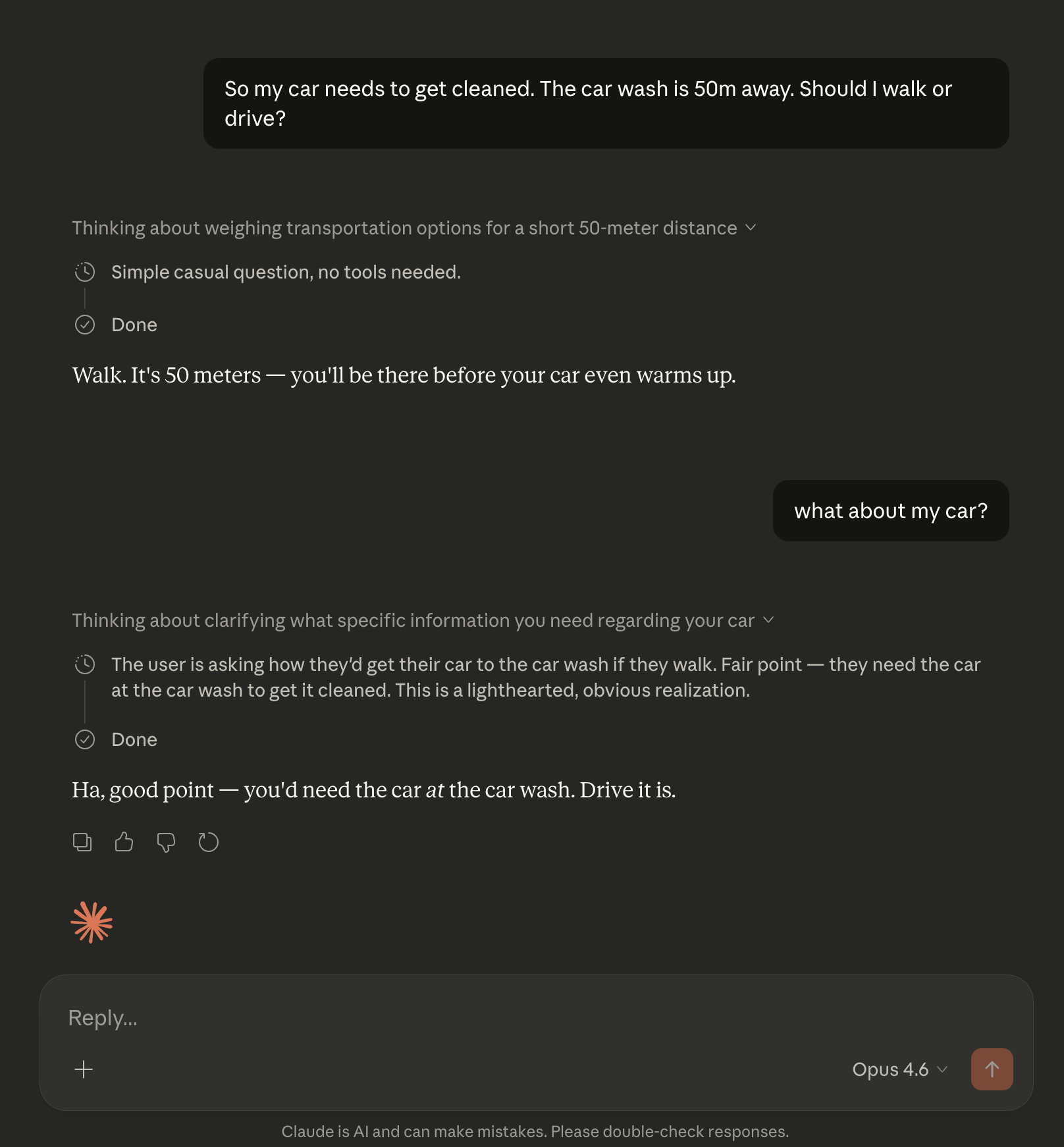Viewport: 1064px width, 1147px height.
Task: Click the Done checkmark under the first thinking block
Action: coord(84,324)
